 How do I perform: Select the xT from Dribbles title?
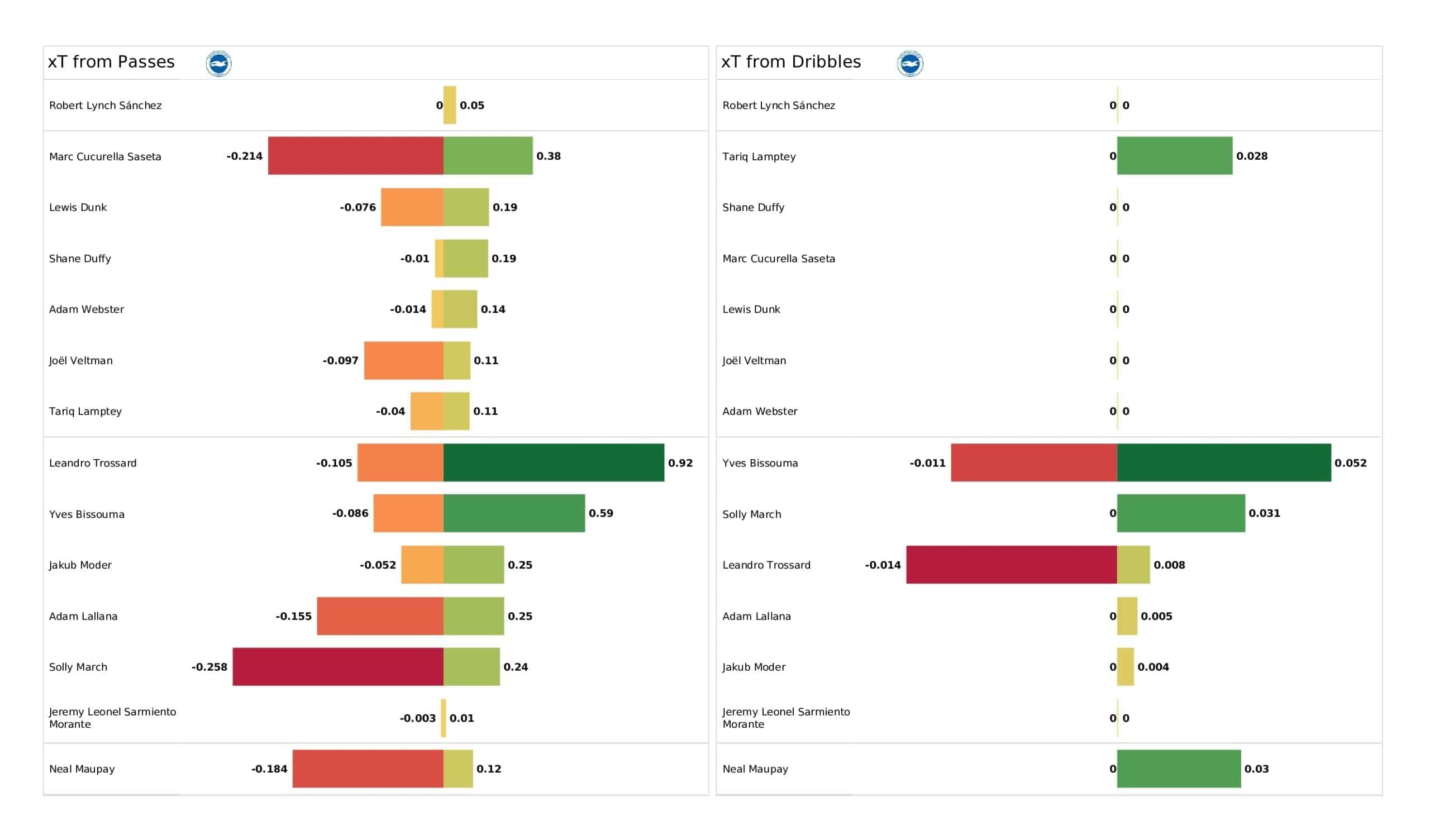pos(791,62)
